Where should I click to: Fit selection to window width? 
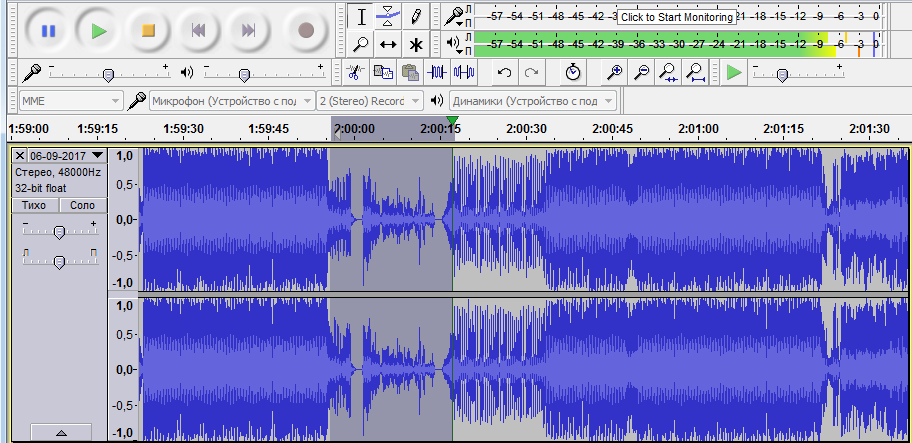click(668, 73)
